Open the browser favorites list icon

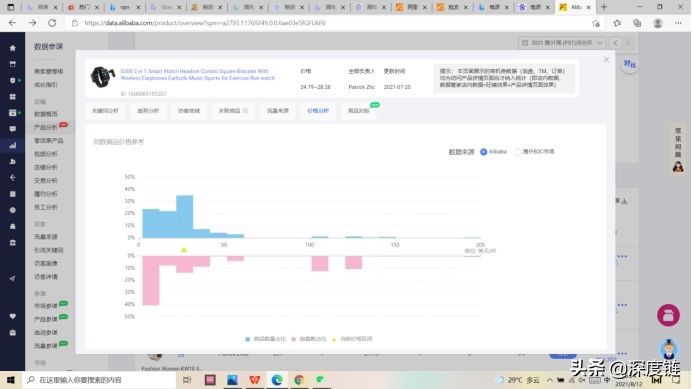coord(617,23)
